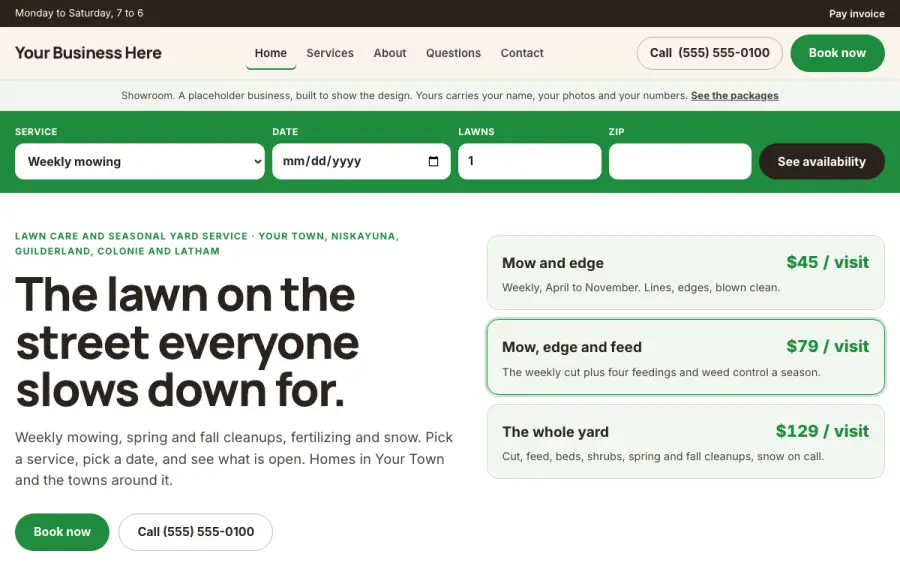This screenshot has width=900, height=563.
Task: Select the Mow, edge and feed $79 card
Action: point(685,357)
